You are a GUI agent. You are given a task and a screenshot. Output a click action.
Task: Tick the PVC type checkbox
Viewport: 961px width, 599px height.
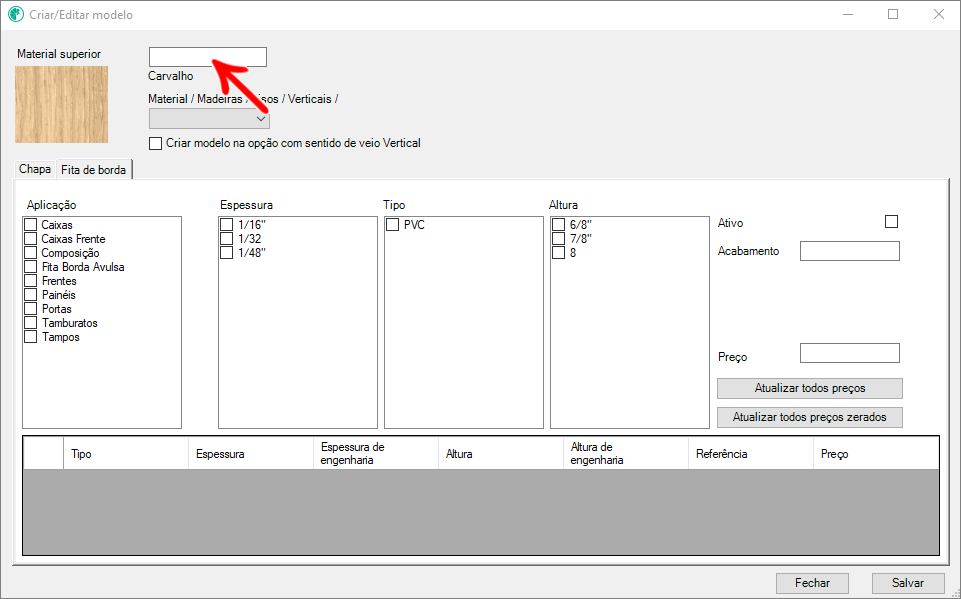pyautogui.click(x=393, y=224)
